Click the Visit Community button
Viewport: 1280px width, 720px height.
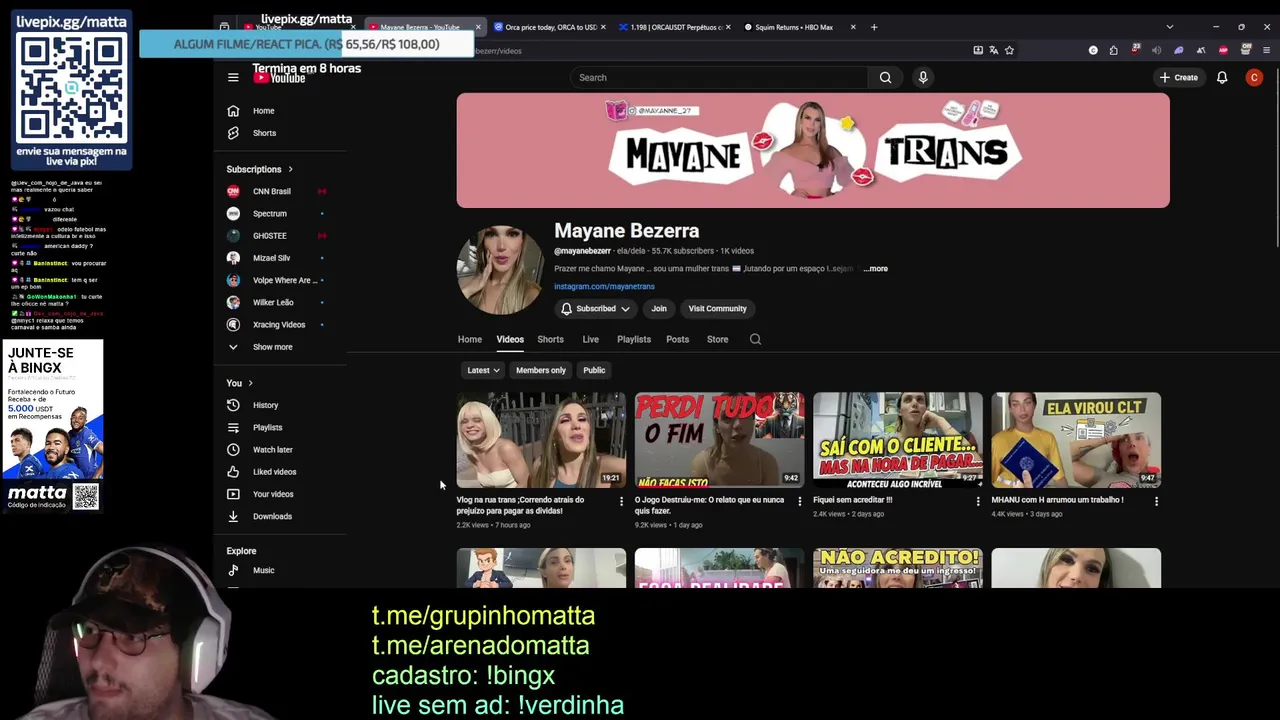717,309
